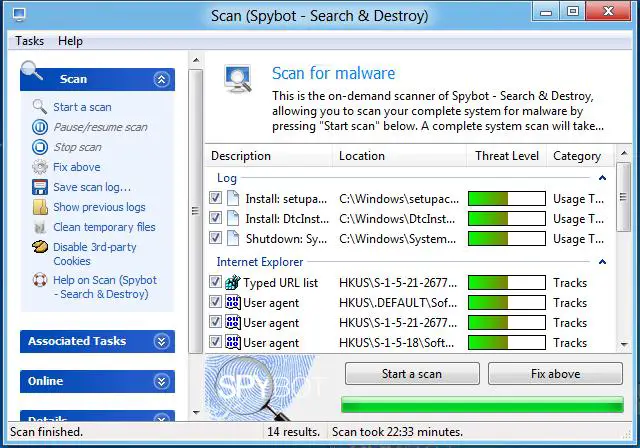The height and width of the screenshot is (448, 640).
Task: Click the Tracks category for Typed URL list
Action: [x=570, y=283]
